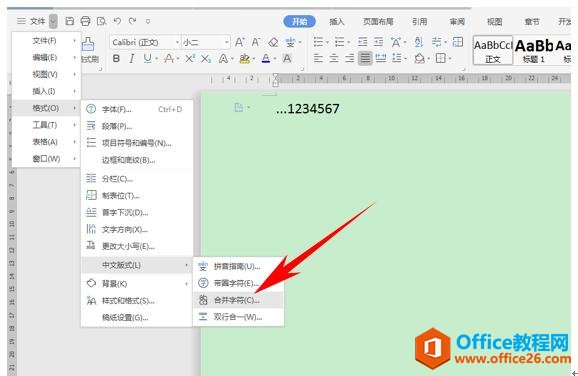Image resolution: width=578 pixels, height=376 pixels.
Task: Increase indent icon
Action: coord(379,42)
